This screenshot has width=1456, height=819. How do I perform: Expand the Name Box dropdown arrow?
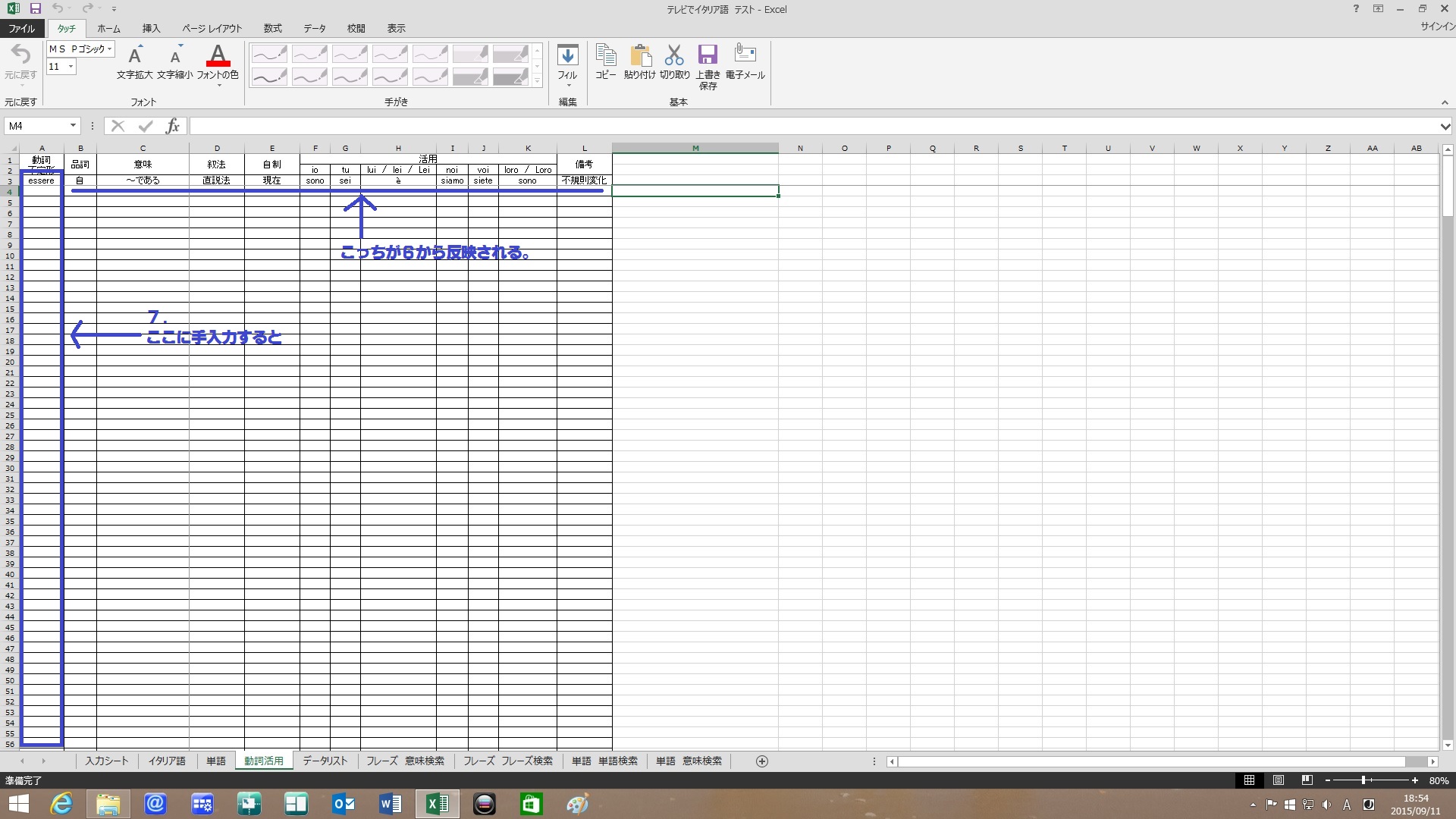pyautogui.click(x=73, y=126)
